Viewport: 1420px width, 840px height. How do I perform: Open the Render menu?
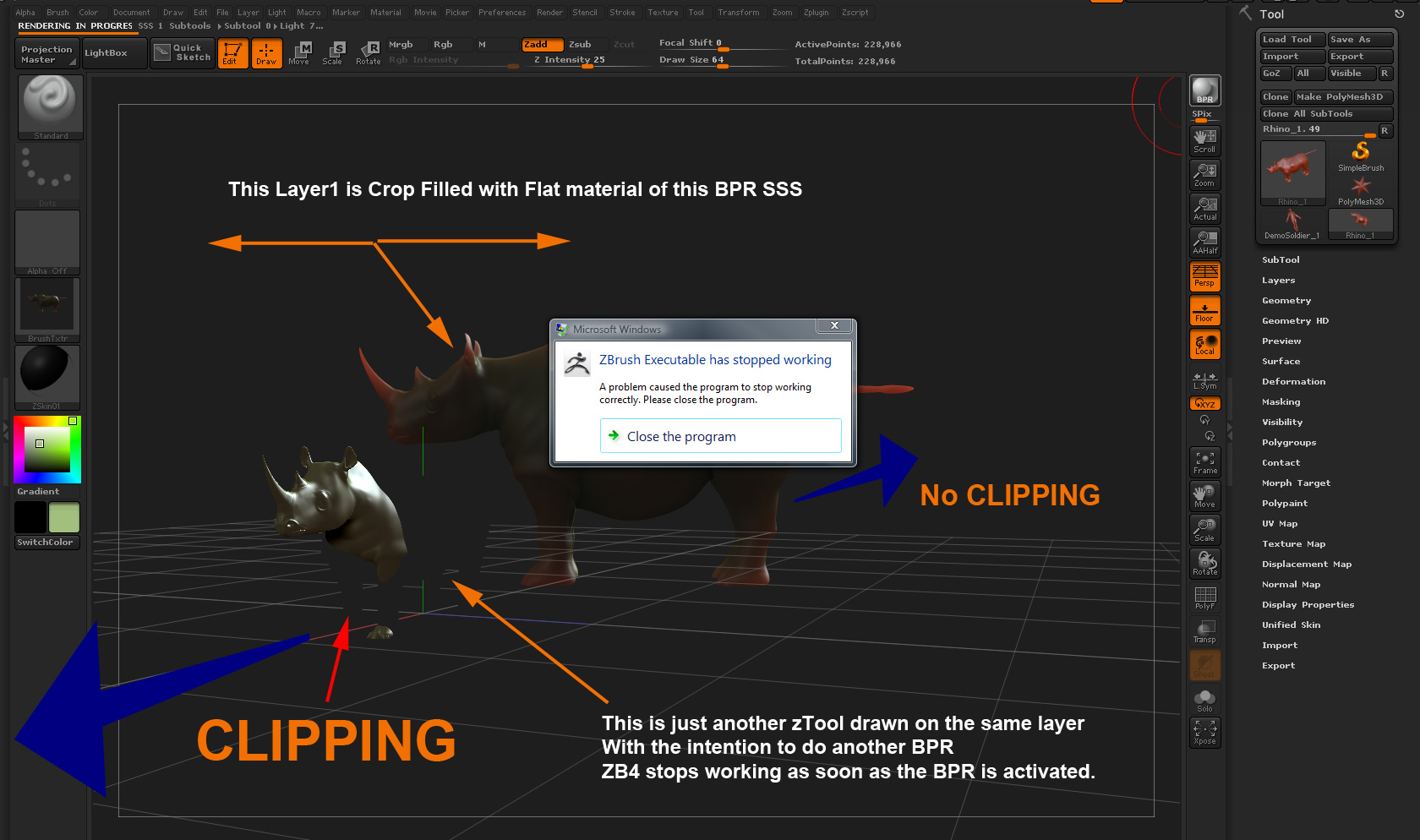tap(549, 12)
